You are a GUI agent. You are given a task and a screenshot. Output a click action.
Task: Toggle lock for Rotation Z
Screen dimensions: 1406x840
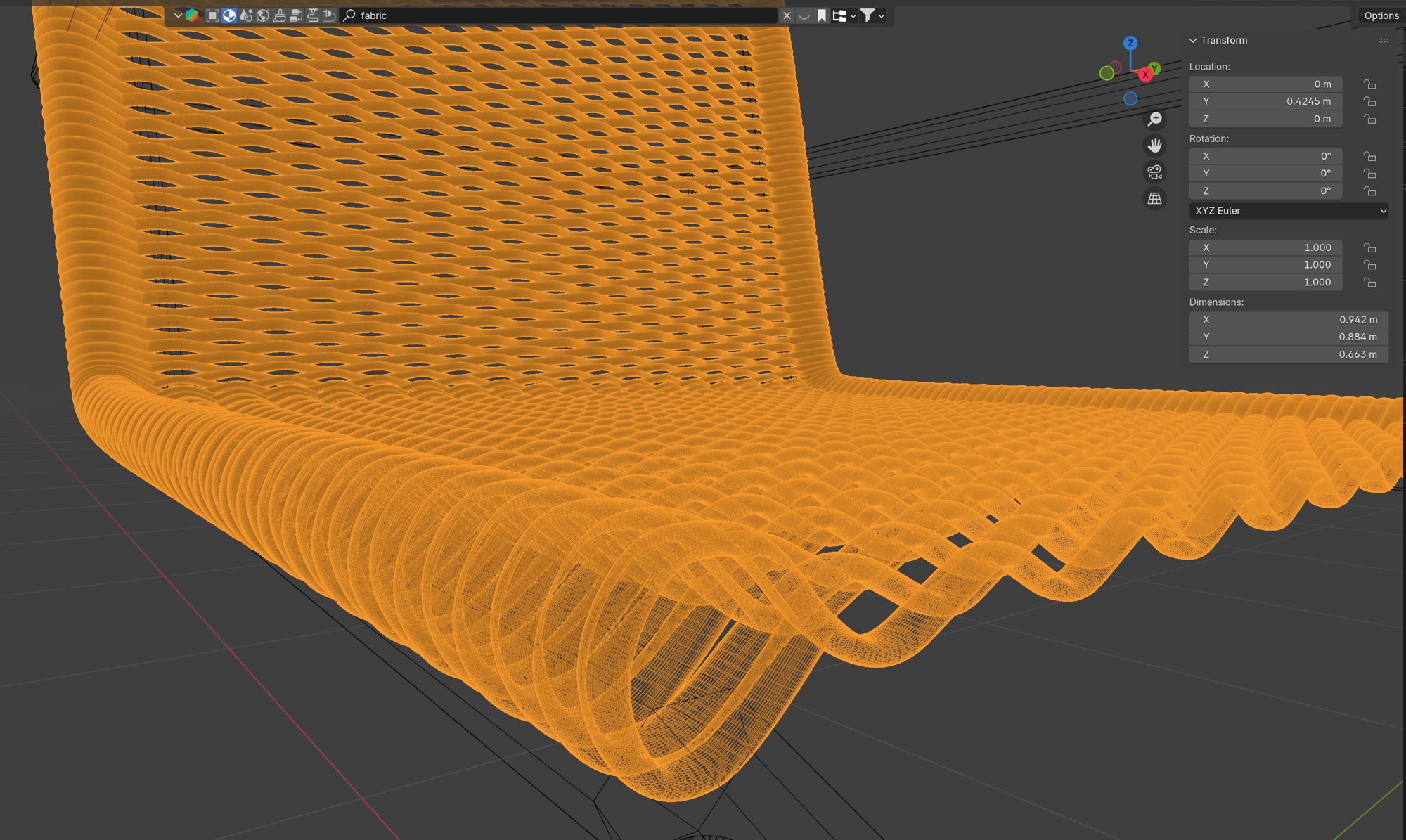pyautogui.click(x=1369, y=191)
